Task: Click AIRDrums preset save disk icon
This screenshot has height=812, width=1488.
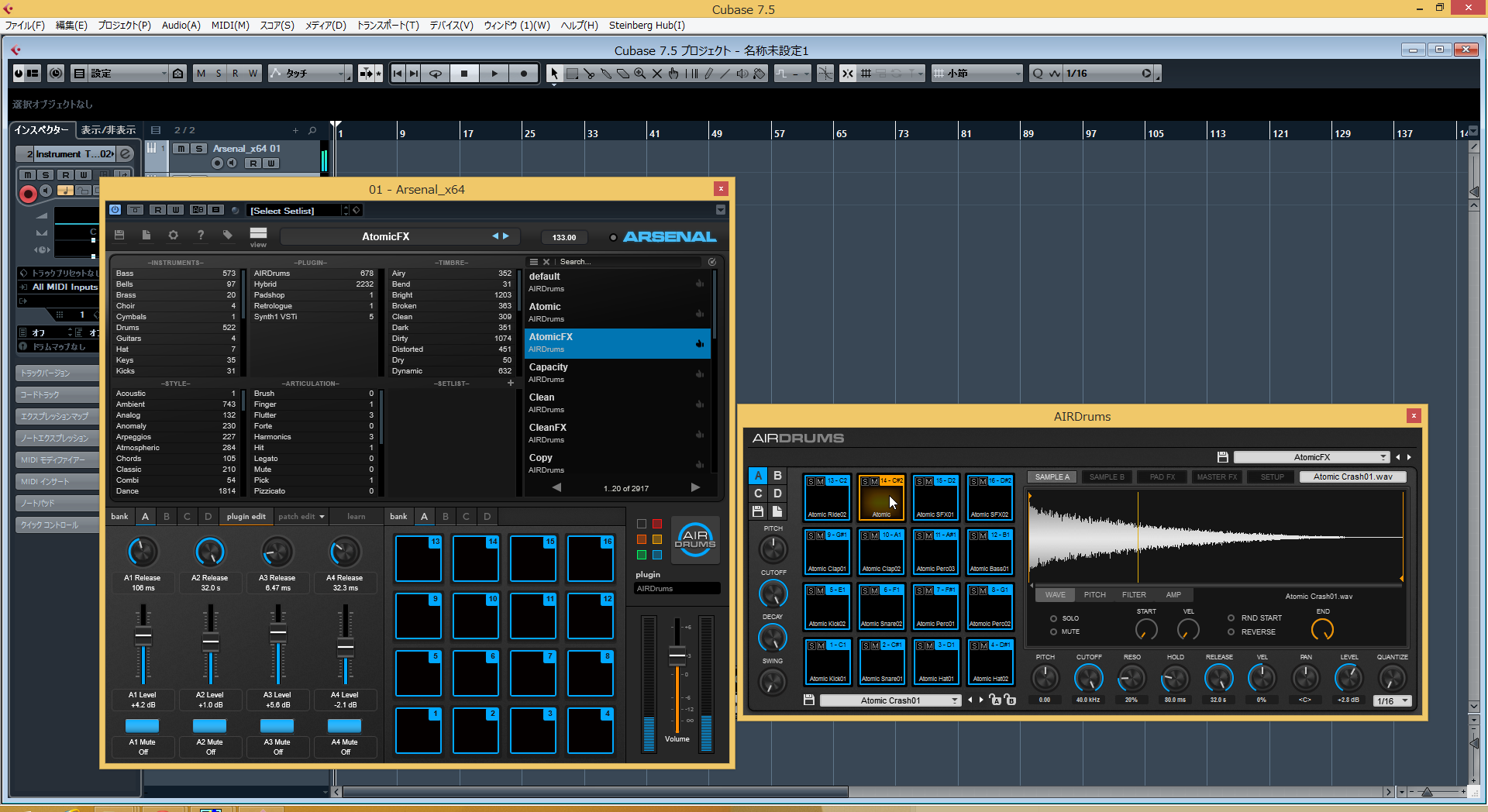Action: pos(1223,457)
